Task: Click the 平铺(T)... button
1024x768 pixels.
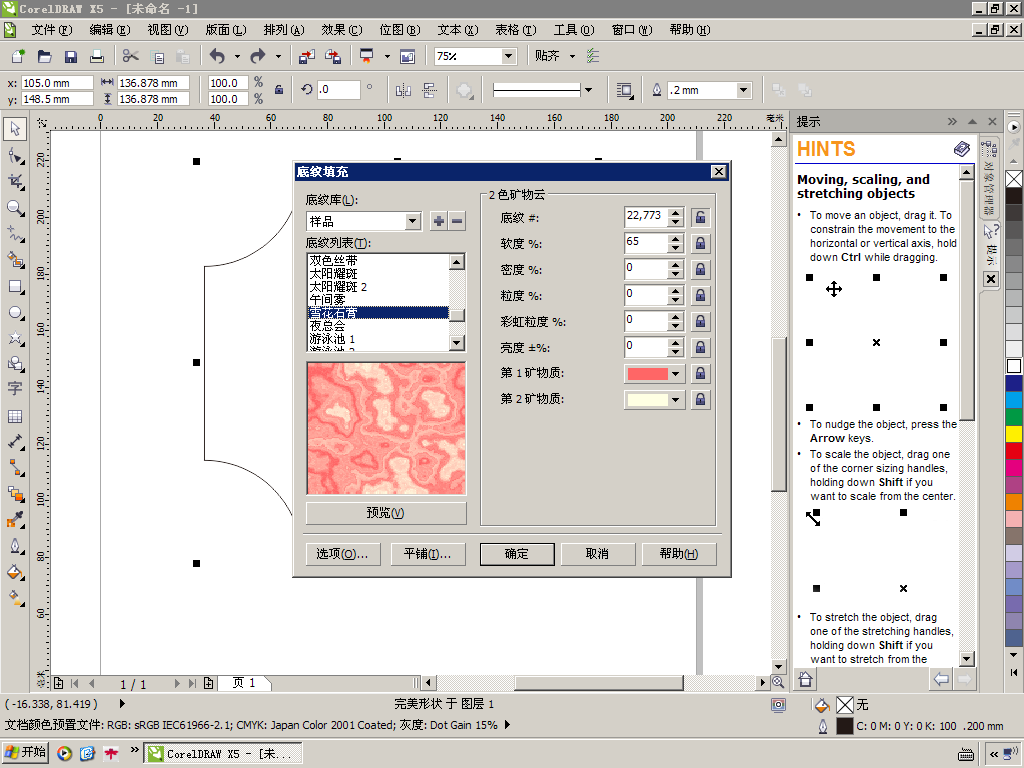Action: pos(428,554)
